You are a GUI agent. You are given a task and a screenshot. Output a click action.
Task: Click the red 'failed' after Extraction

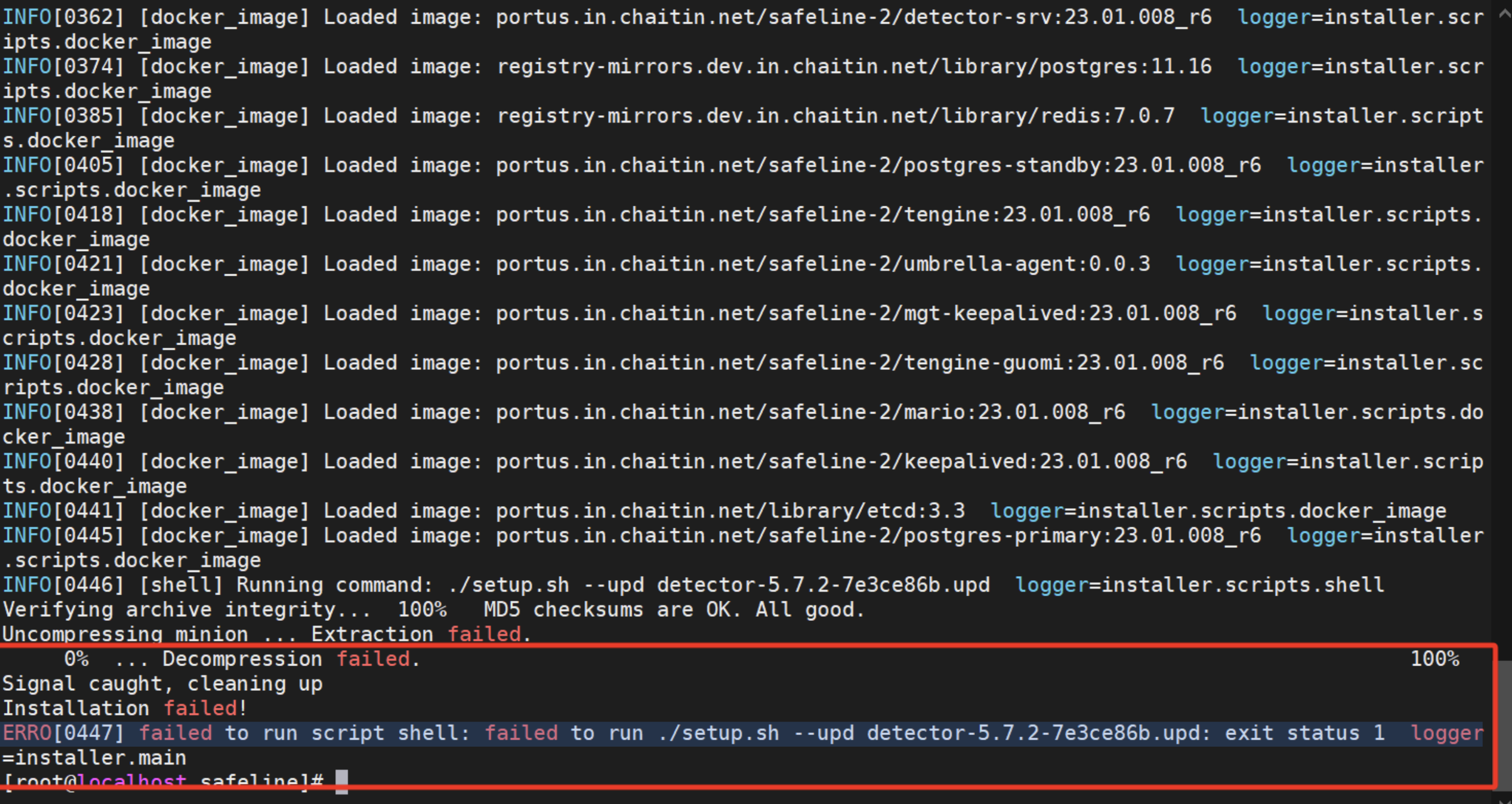click(484, 634)
